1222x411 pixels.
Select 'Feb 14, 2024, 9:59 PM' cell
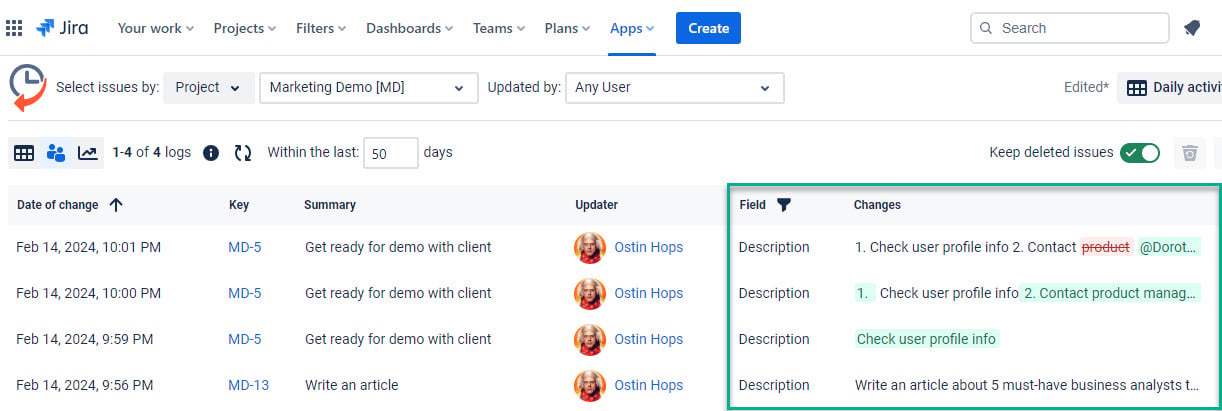(85, 339)
